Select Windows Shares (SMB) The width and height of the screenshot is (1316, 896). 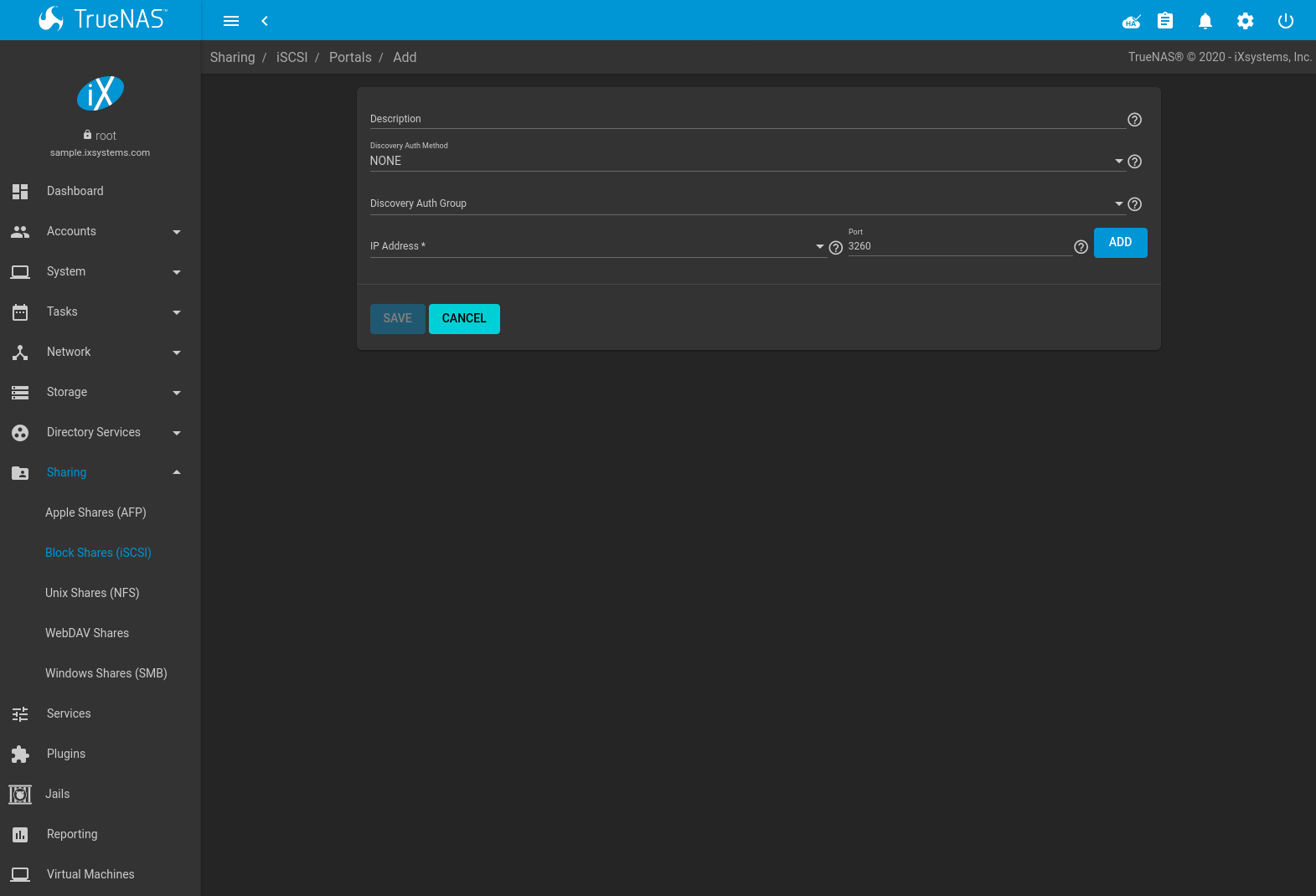(x=106, y=673)
